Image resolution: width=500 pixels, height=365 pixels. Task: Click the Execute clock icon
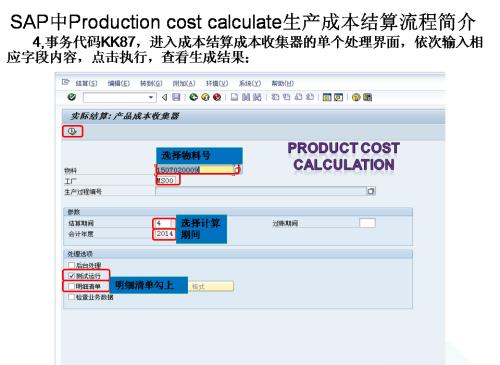tap(72, 131)
